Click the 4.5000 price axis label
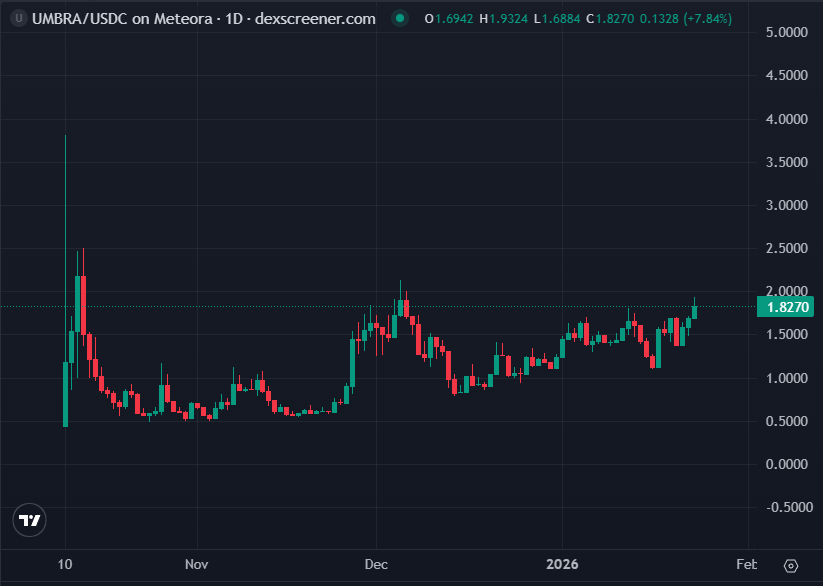This screenshot has height=586, width=823. [787, 76]
